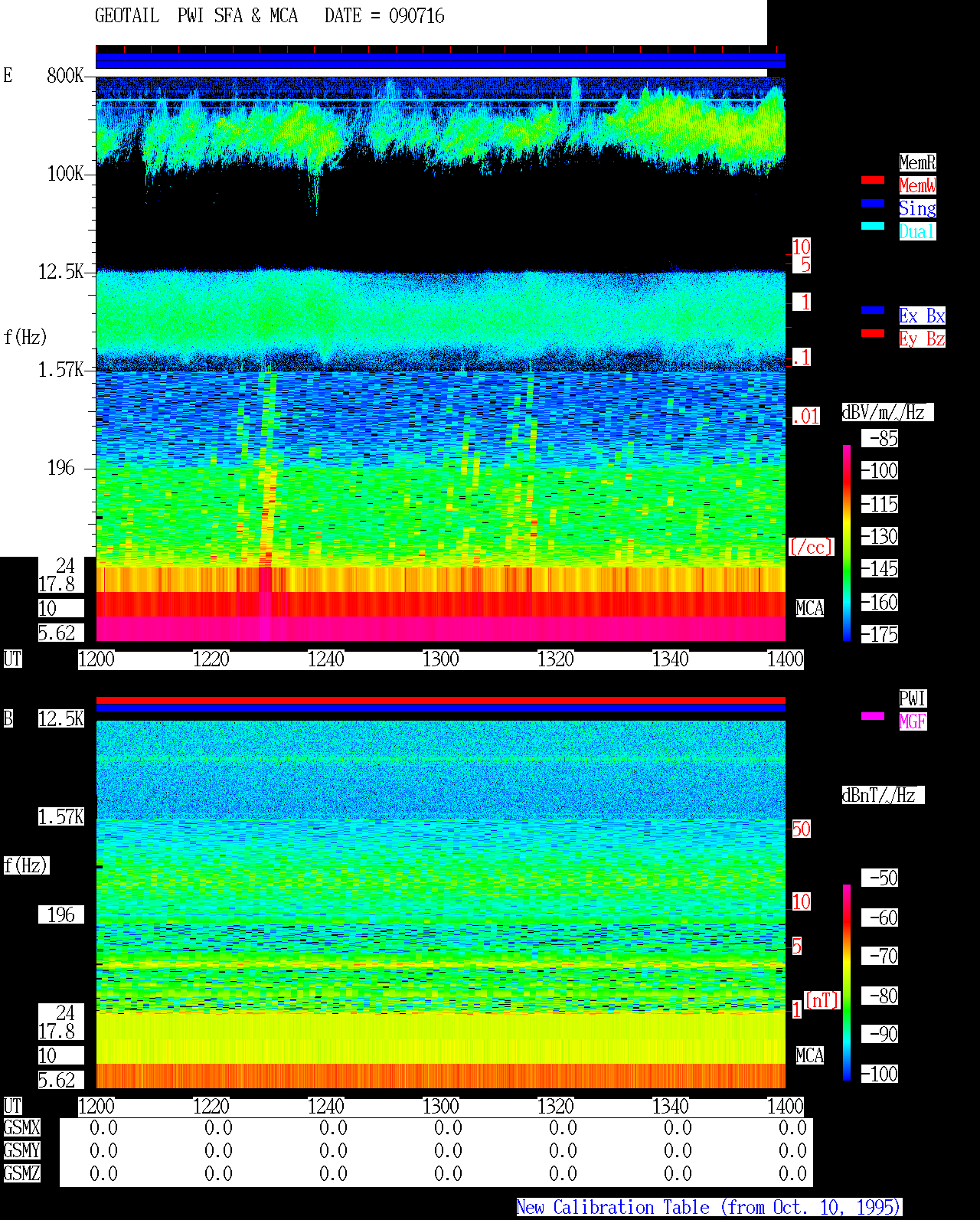Select the MemR legend label

pyautogui.click(x=917, y=162)
